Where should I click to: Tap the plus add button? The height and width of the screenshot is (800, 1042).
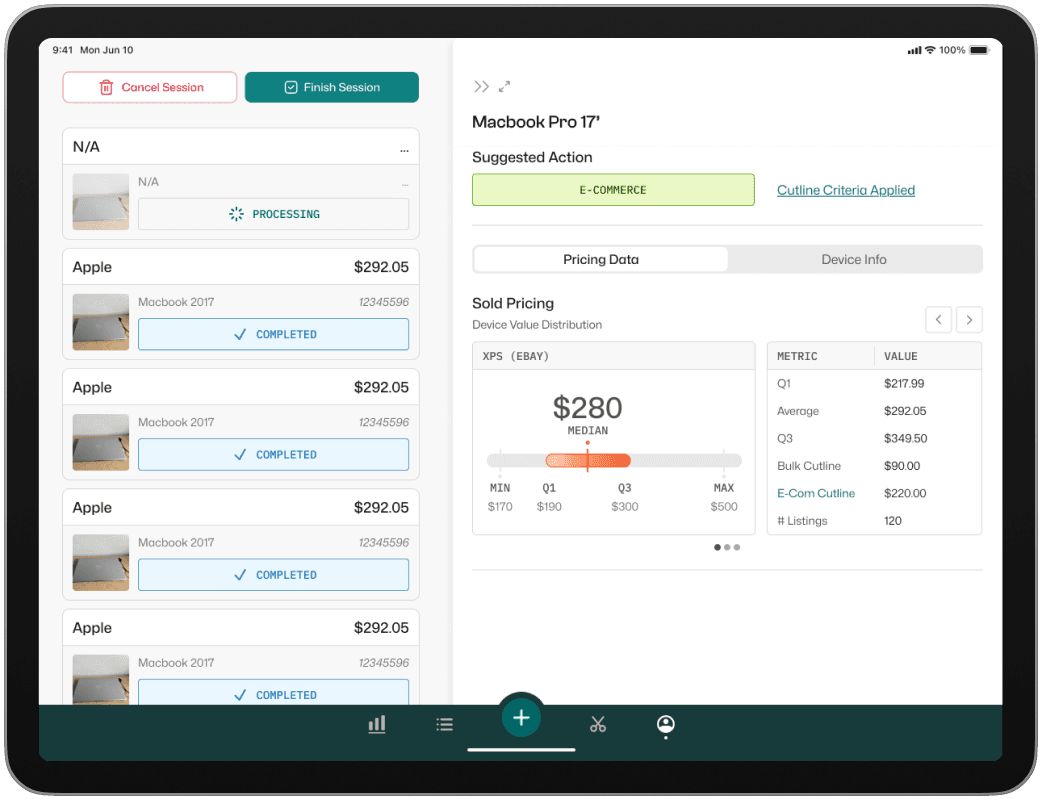(521, 718)
